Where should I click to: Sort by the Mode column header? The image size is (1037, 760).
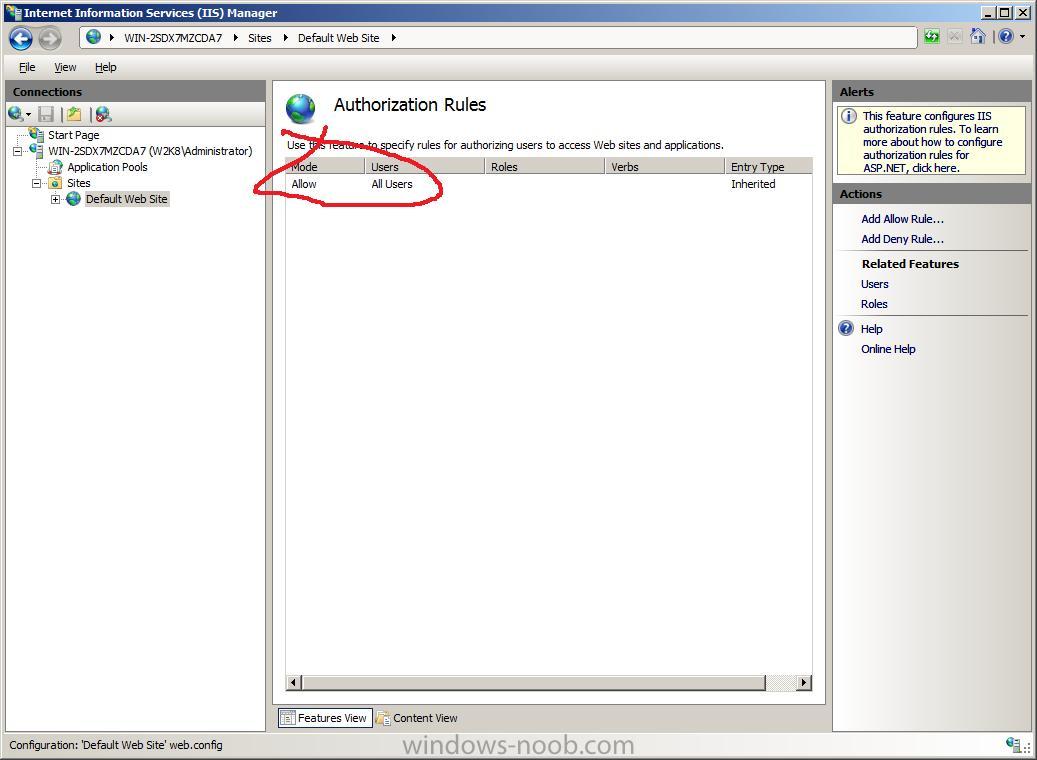tap(325, 167)
